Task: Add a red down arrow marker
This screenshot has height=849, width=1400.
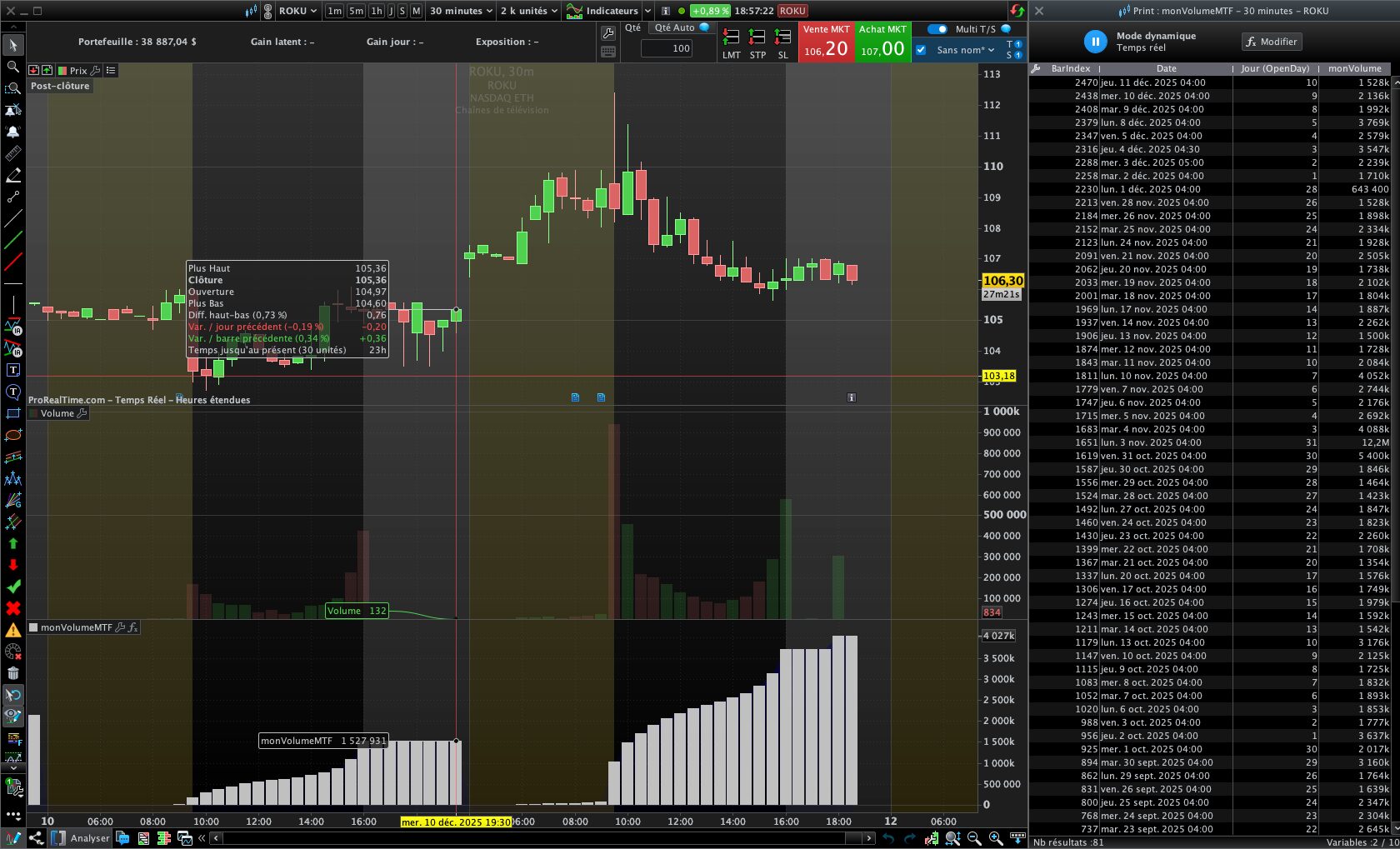Action: (12, 565)
